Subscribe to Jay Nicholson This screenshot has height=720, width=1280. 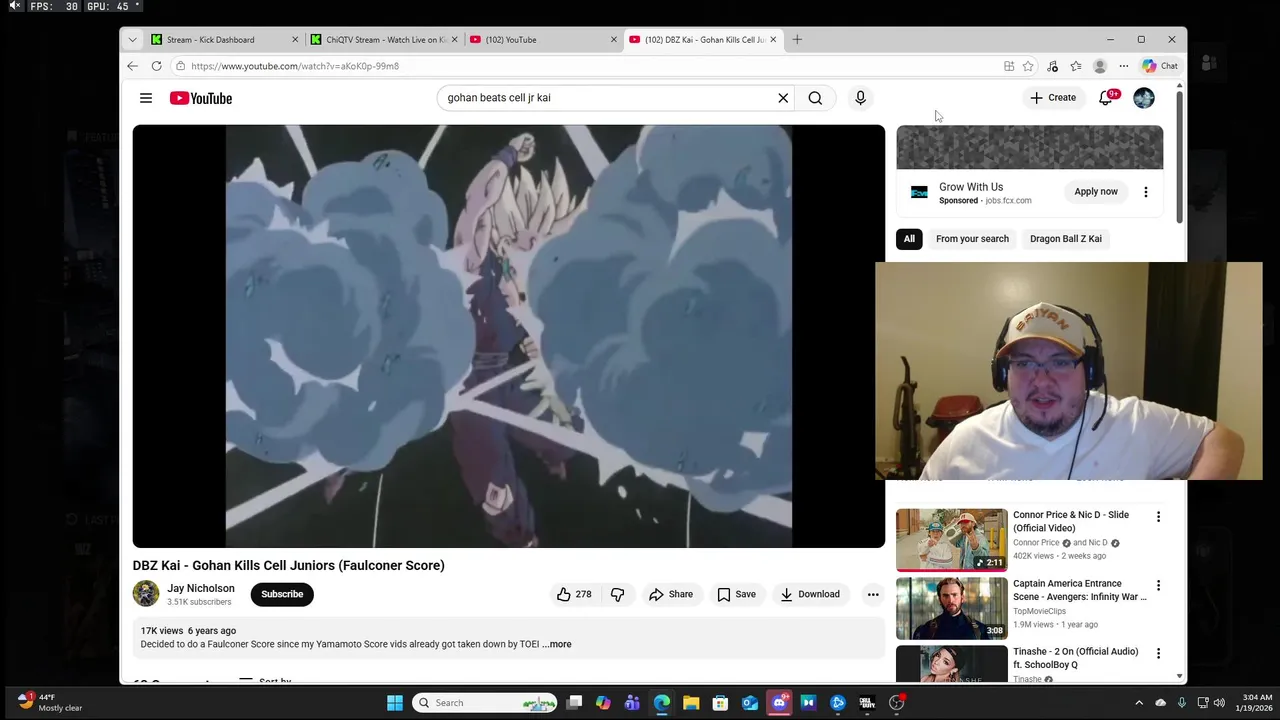[x=282, y=594]
